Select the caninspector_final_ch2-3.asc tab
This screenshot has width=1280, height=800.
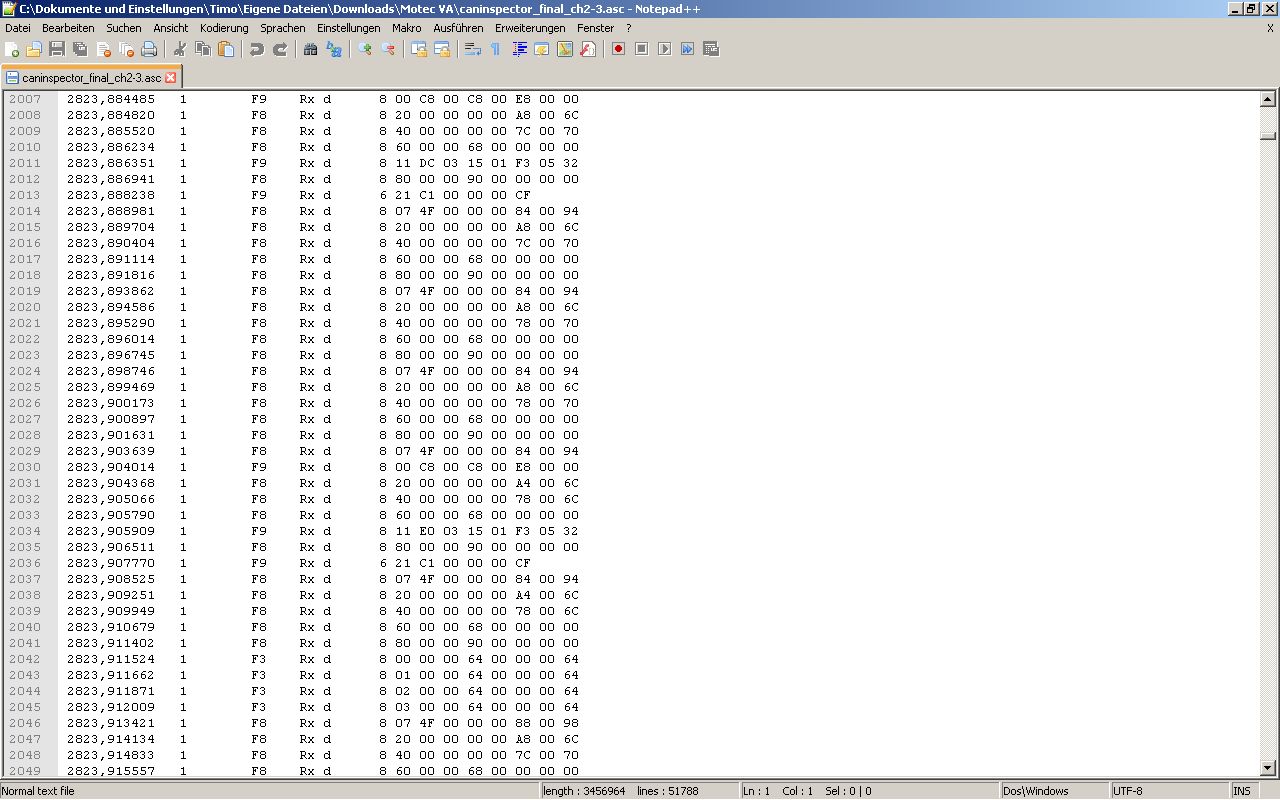pyautogui.click(x=91, y=77)
